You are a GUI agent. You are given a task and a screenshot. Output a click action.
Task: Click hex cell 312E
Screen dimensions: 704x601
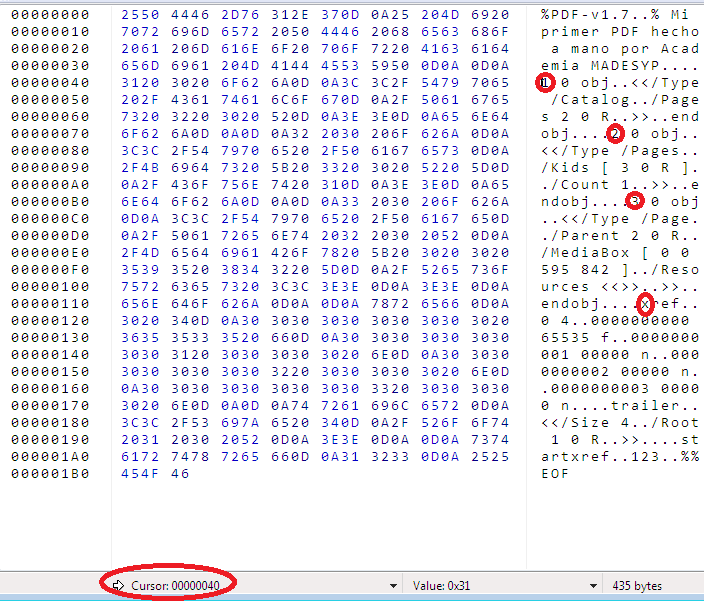point(290,15)
